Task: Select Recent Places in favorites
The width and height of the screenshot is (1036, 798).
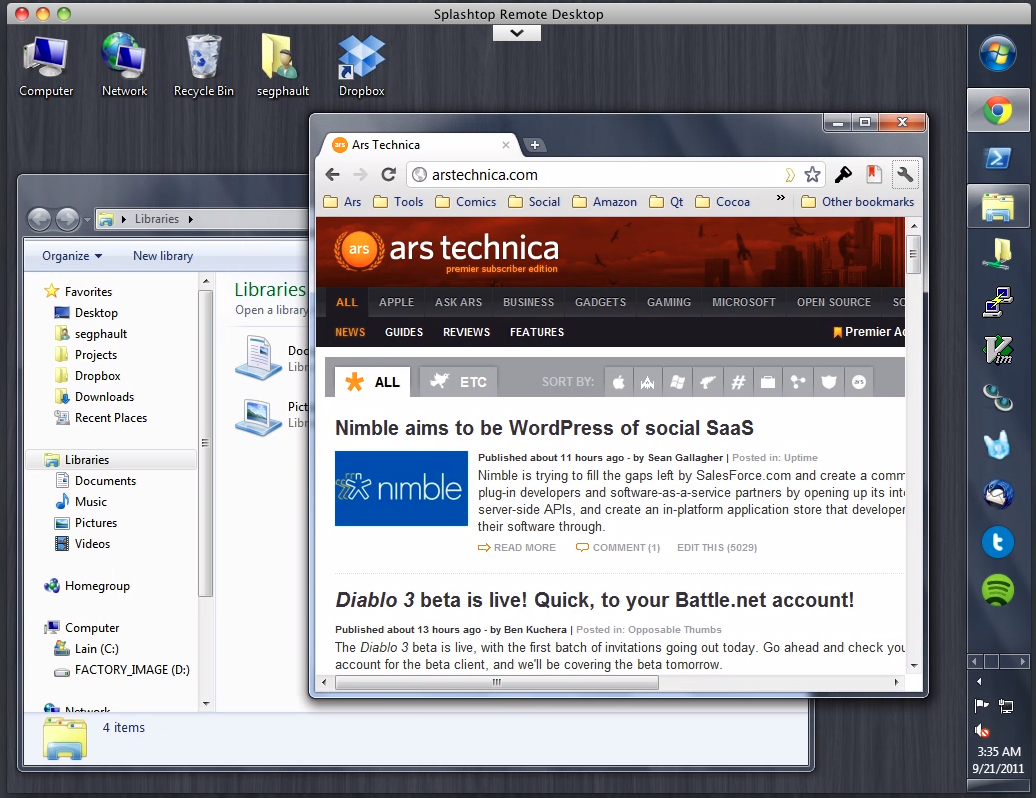Action: coord(101,417)
